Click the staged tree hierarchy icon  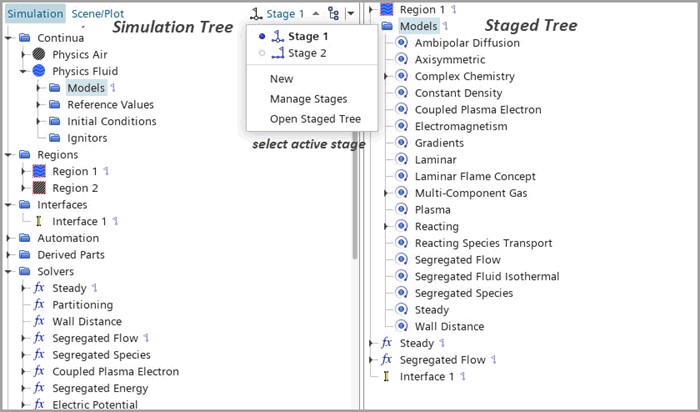click(x=334, y=14)
